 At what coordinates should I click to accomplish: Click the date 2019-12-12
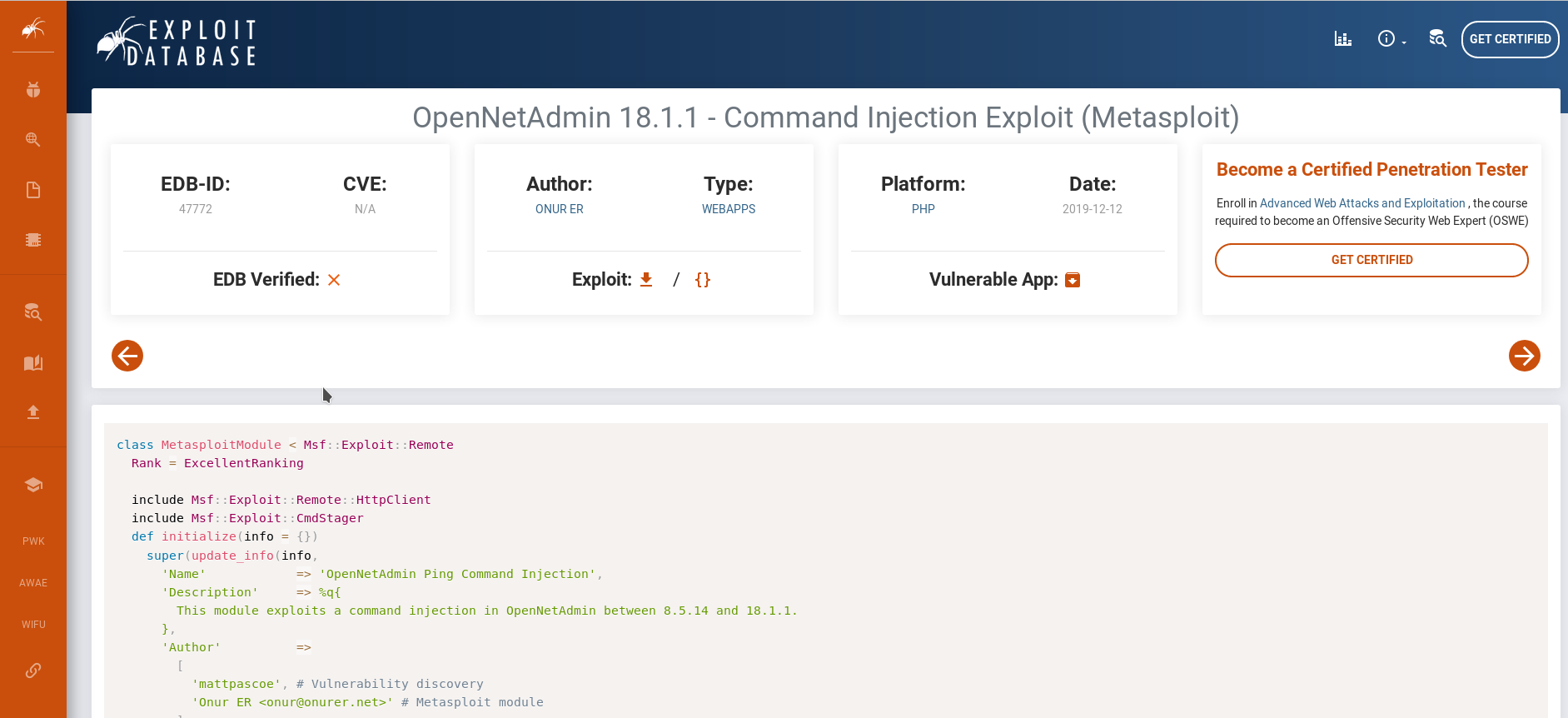point(1093,209)
